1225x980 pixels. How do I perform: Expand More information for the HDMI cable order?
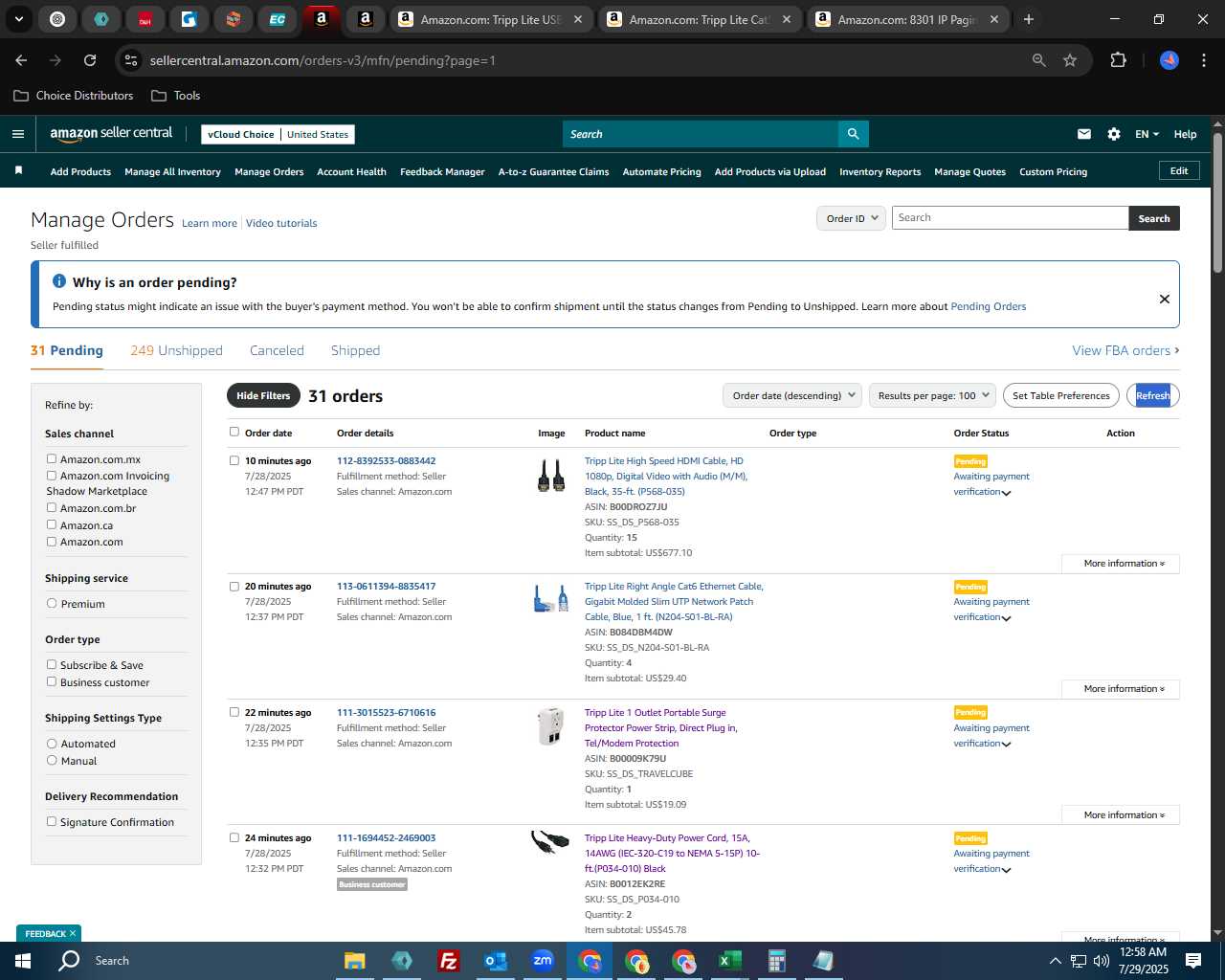[1121, 564]
